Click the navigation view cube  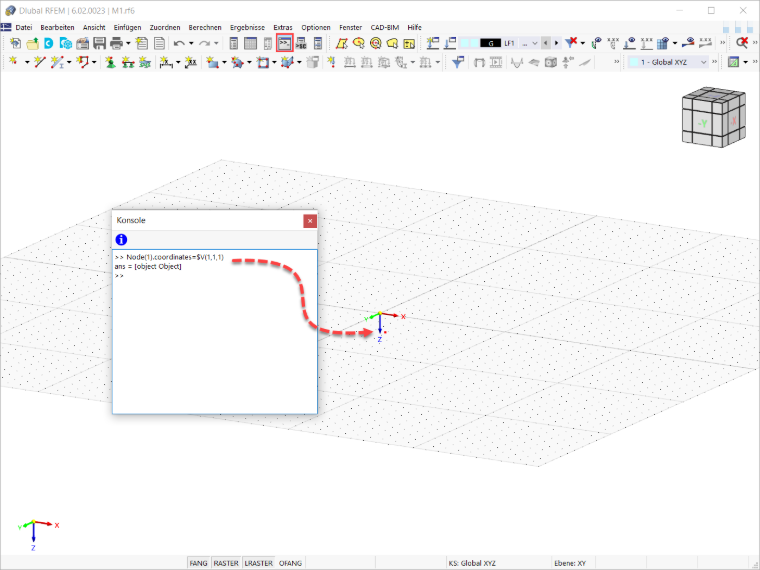point(712,117)
